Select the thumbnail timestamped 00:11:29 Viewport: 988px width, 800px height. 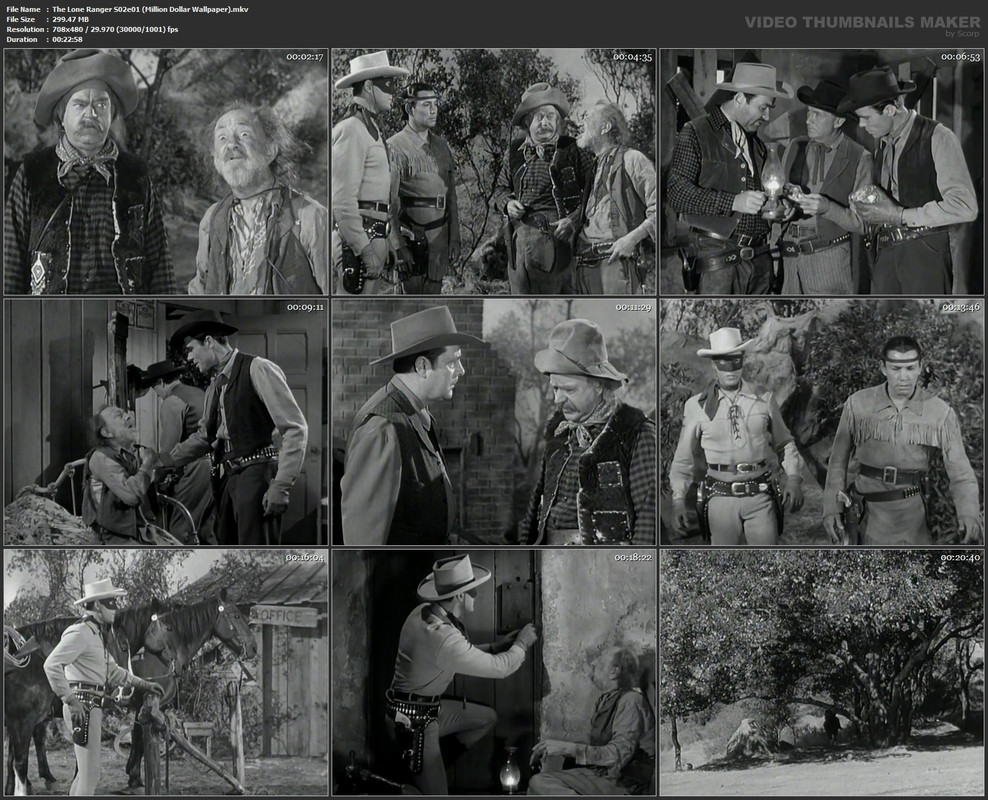tap(494, 422)
